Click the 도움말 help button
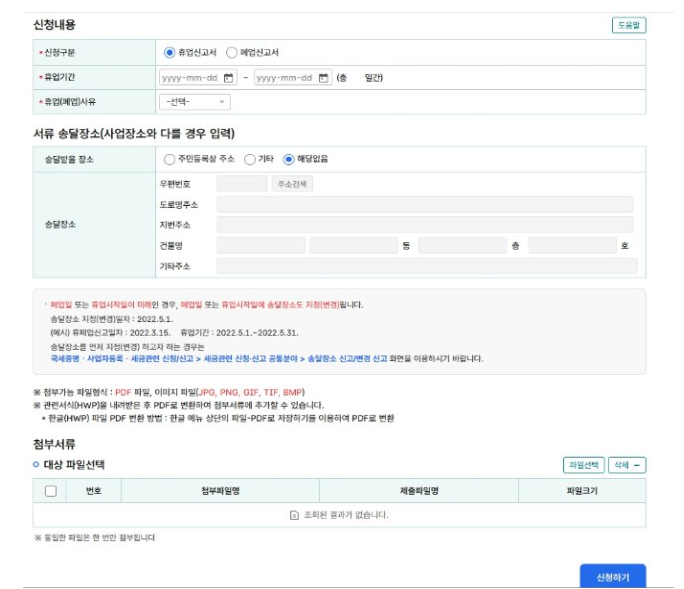The height and width of the screenshot is (589, 684). (629, 25)
